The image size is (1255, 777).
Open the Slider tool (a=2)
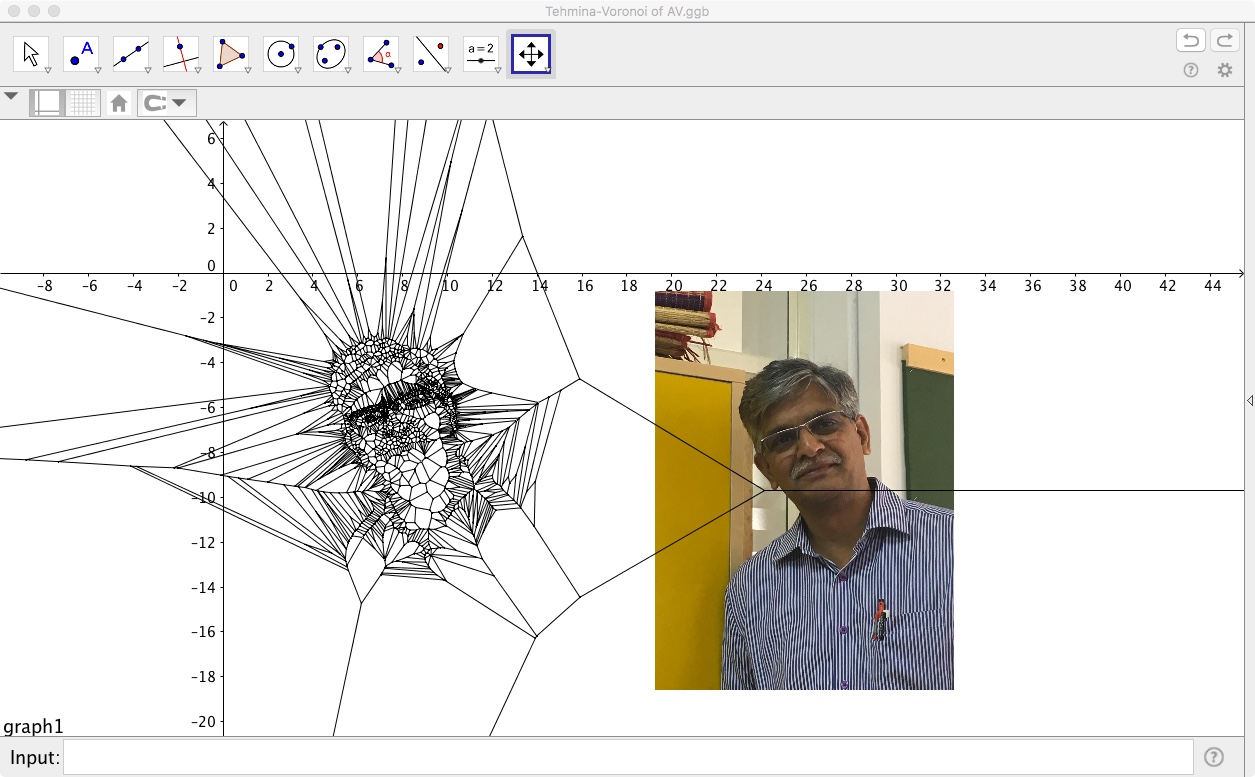[x=481, y=54]
